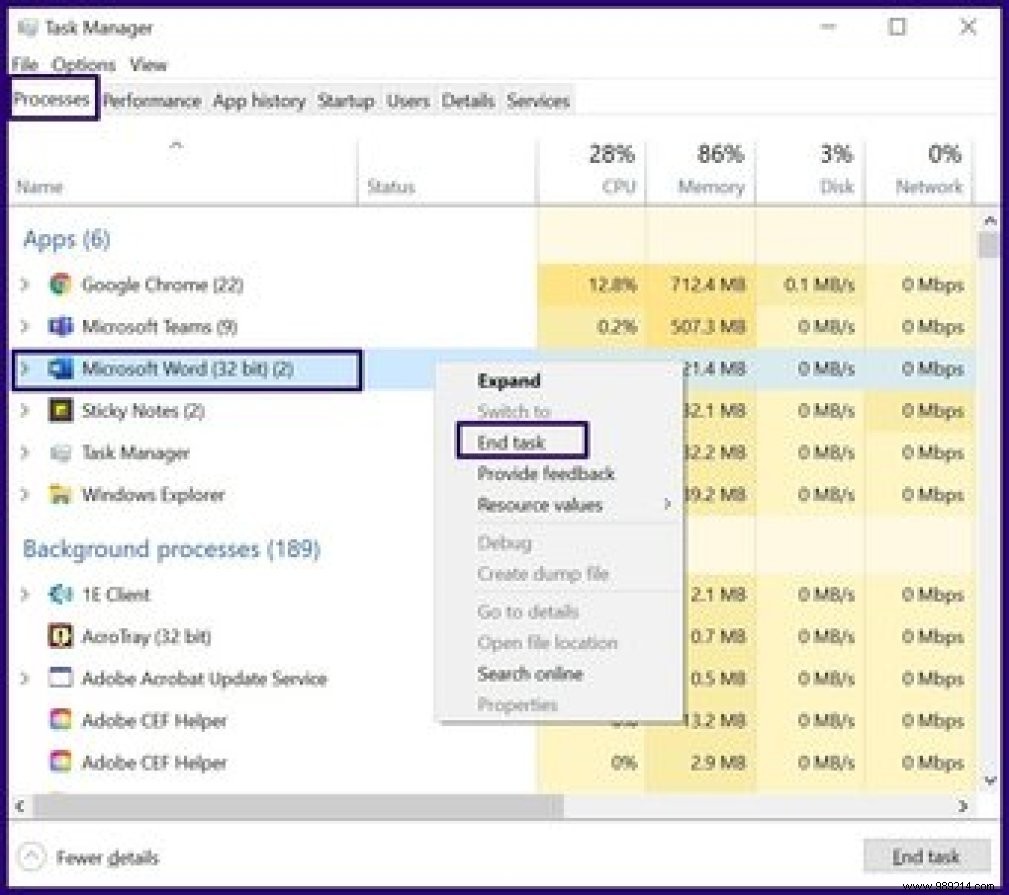
Task: Select the Windows Explorer row name
Action: click(153, 495)
